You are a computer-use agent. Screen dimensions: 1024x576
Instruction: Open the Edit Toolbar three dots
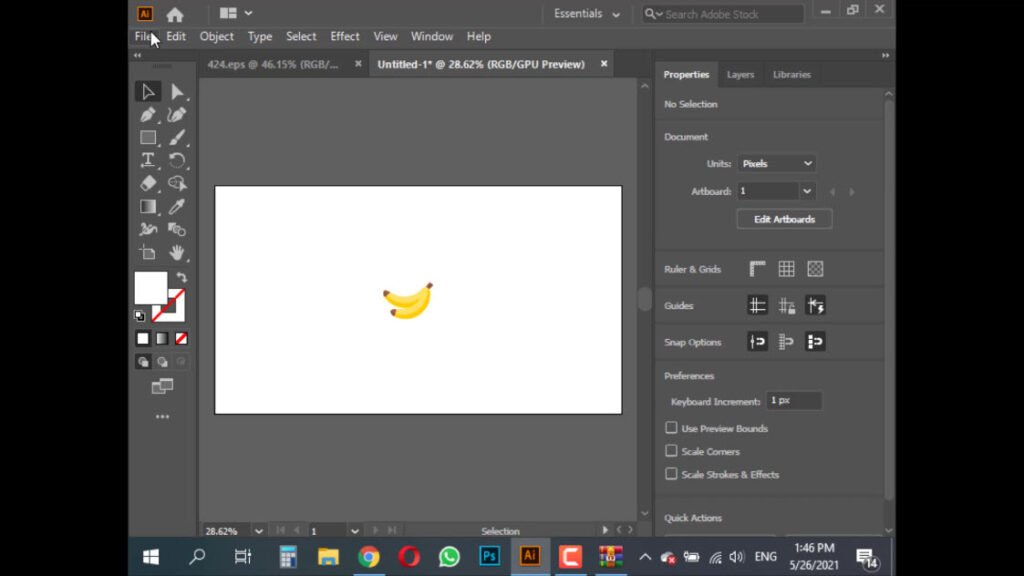coord(163,417)
